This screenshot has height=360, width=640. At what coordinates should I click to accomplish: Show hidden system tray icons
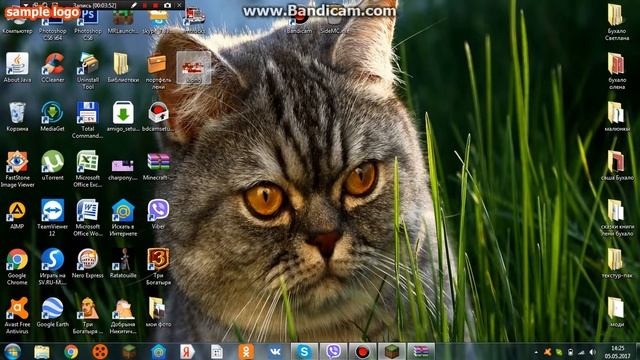[536, 352]
